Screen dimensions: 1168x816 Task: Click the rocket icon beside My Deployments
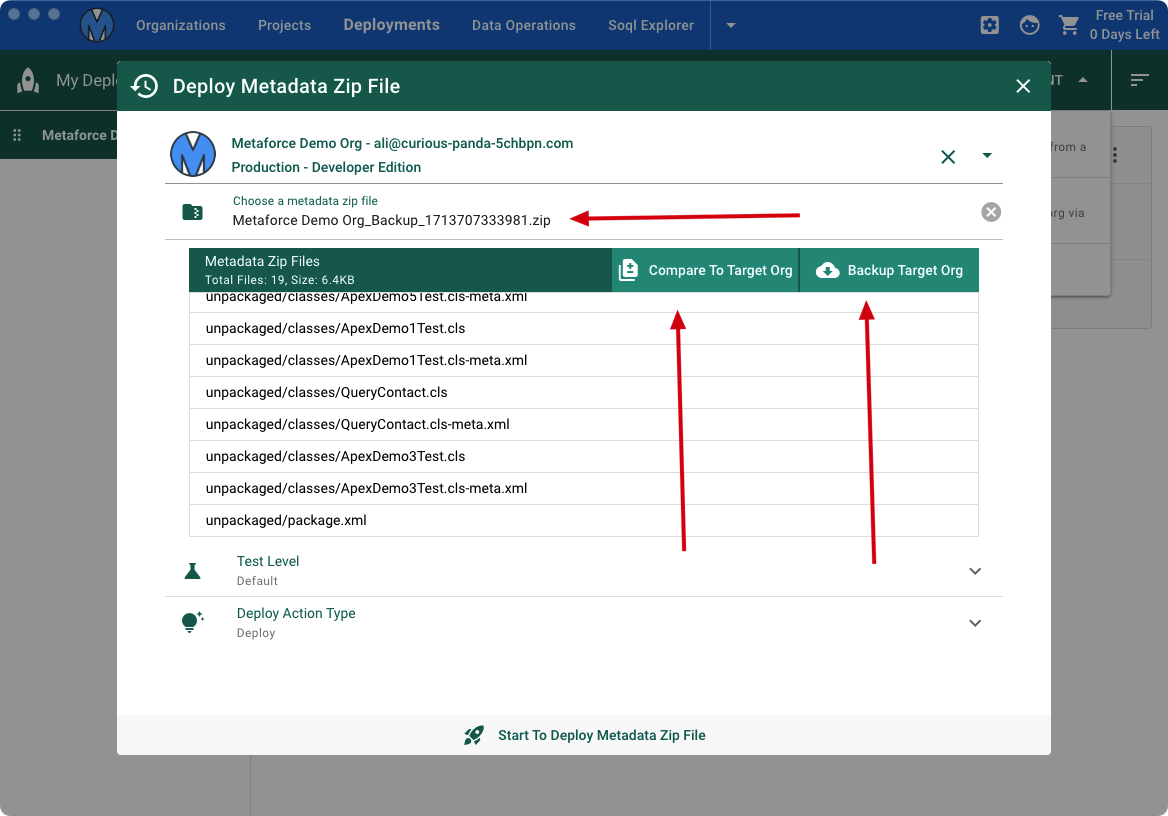[28, 80]
